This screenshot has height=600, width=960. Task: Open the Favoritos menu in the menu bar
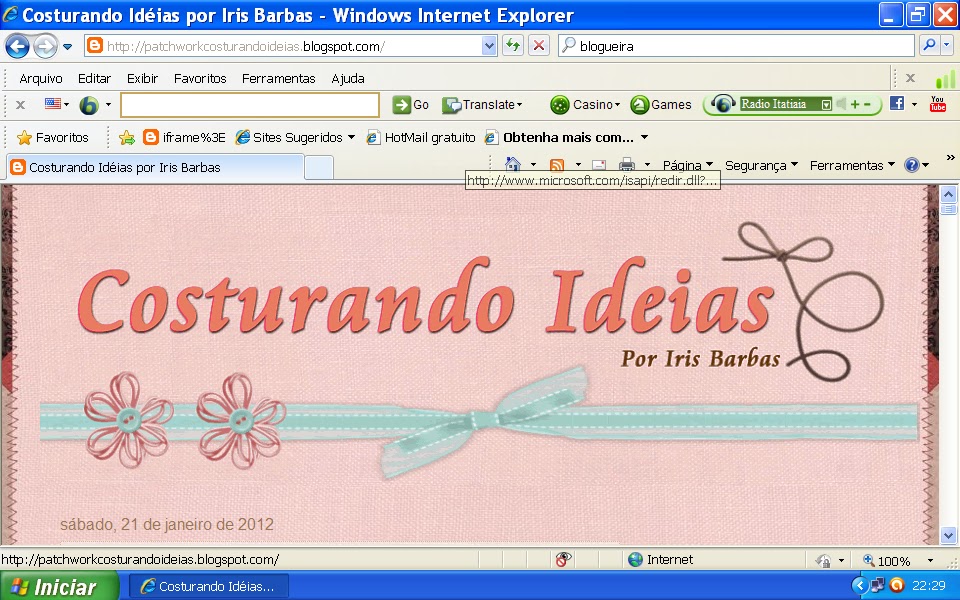200,78
